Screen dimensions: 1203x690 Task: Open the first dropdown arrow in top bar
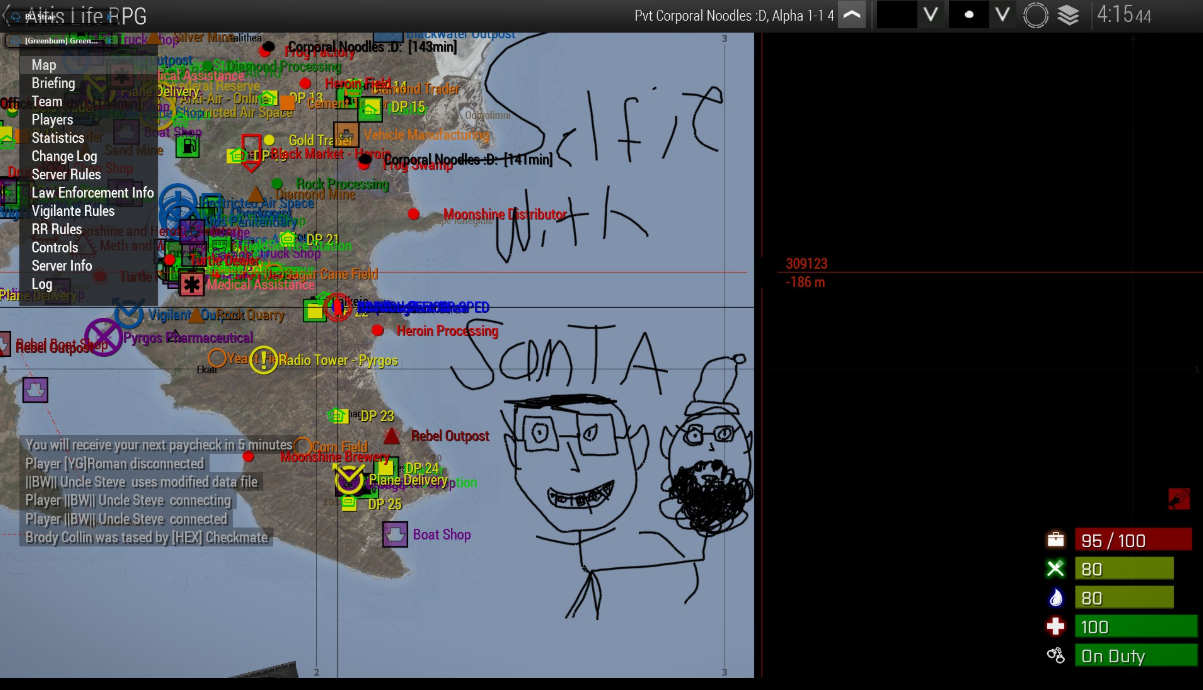click(x=930, y=15)
